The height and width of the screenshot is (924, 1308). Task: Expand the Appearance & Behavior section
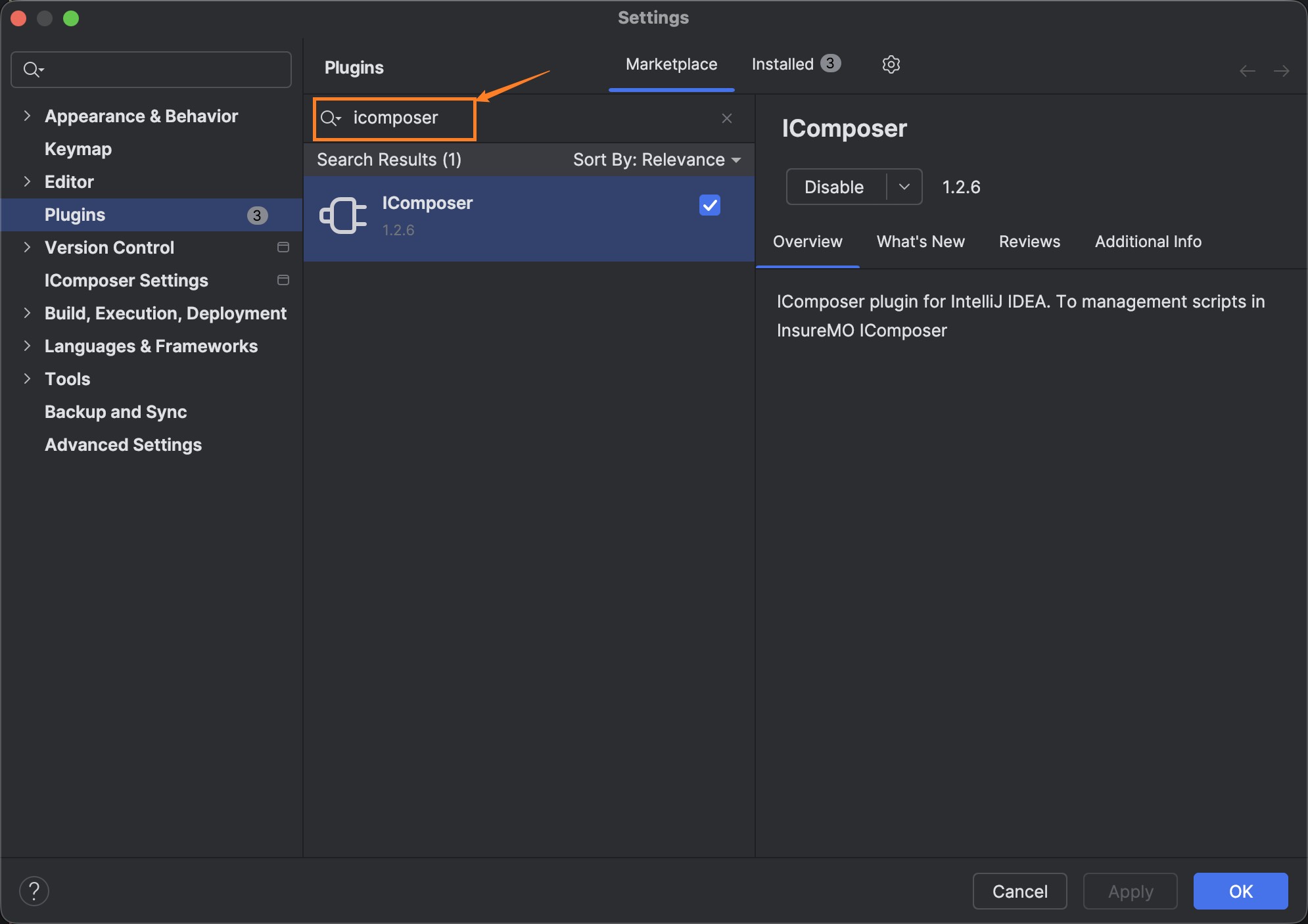point(27,116)
